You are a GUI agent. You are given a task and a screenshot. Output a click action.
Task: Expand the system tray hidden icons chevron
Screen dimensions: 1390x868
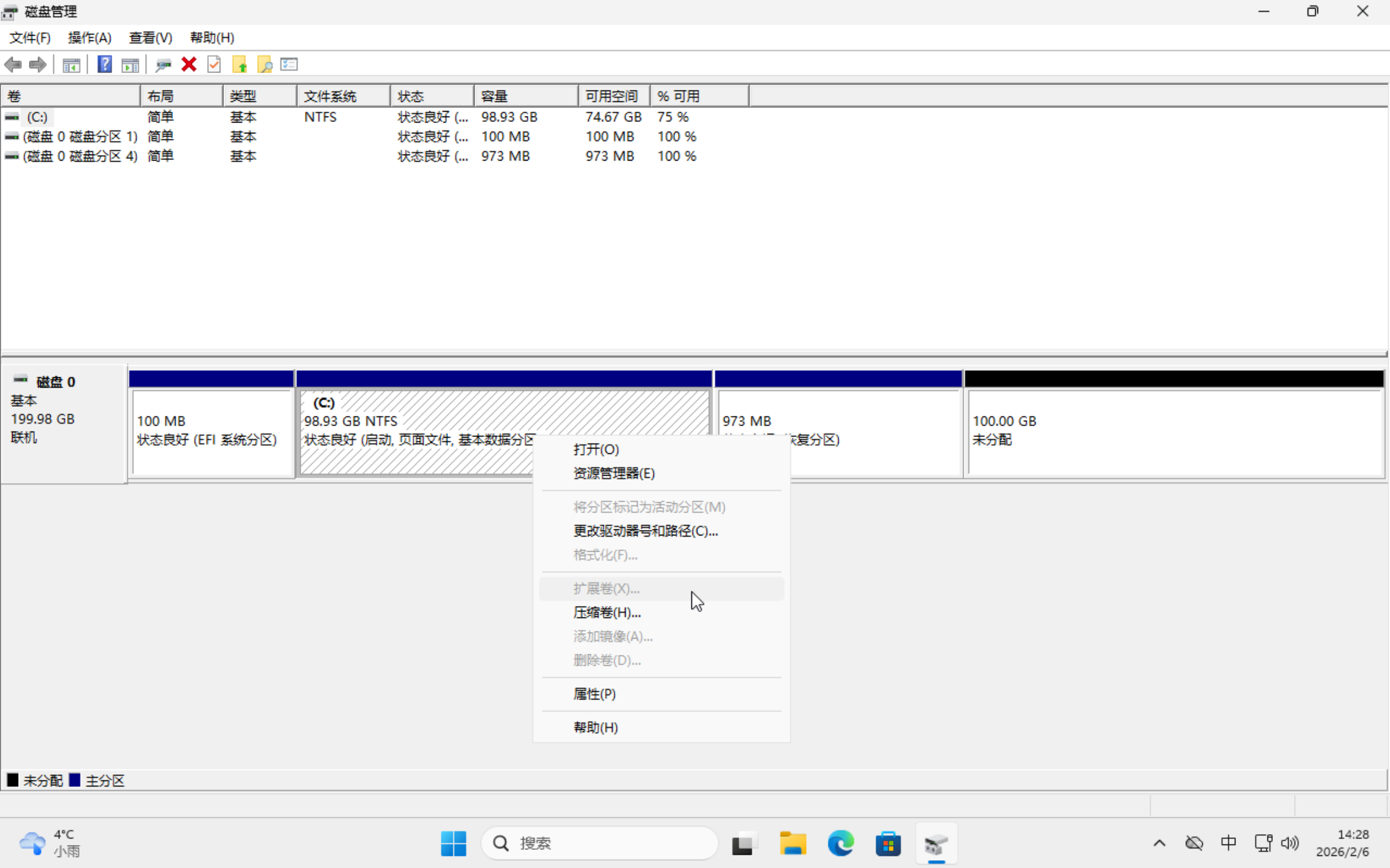[1159, 843]
